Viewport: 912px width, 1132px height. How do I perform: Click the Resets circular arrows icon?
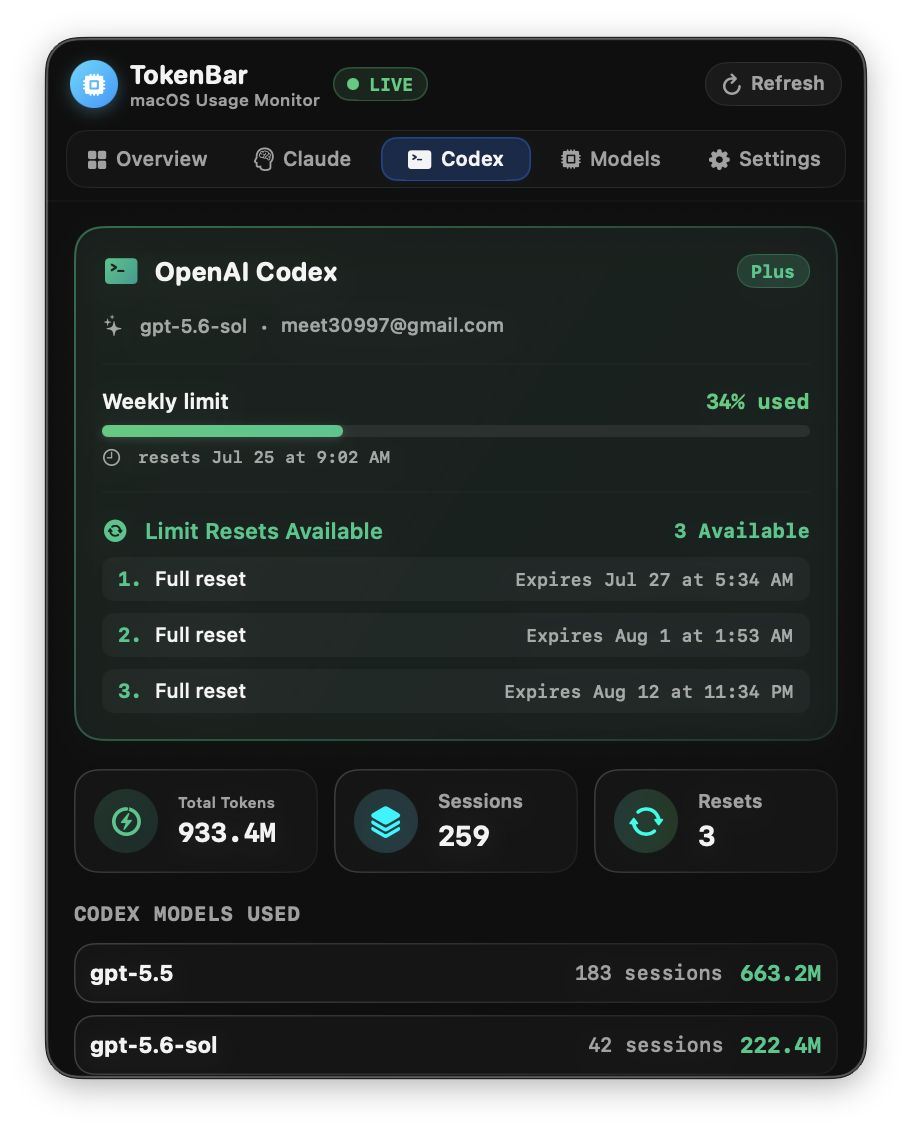click(x=646, y=821)
